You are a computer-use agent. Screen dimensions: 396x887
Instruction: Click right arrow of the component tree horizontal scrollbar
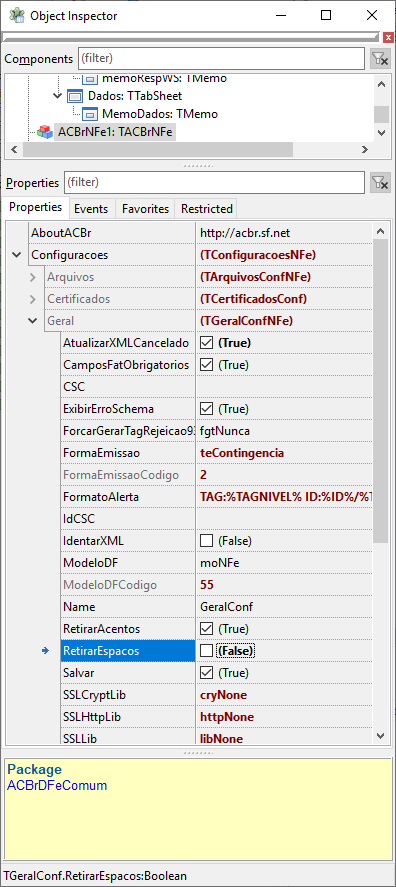[365, 150]
